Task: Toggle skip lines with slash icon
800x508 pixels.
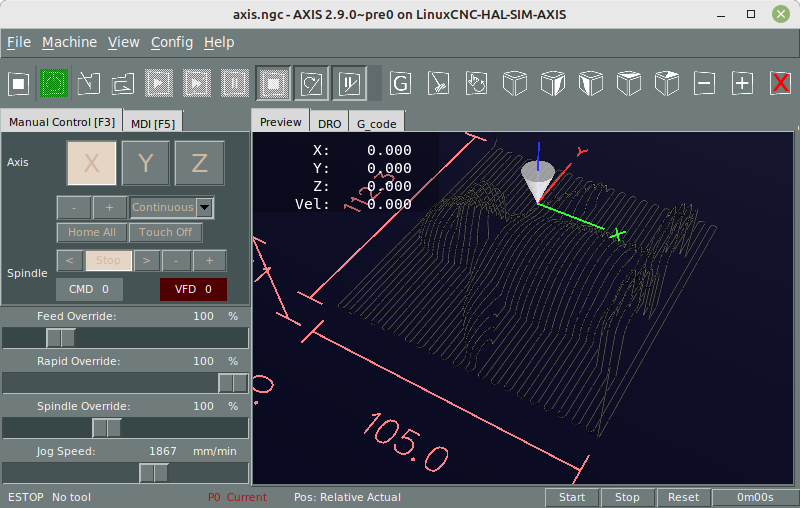Action: 311,83
